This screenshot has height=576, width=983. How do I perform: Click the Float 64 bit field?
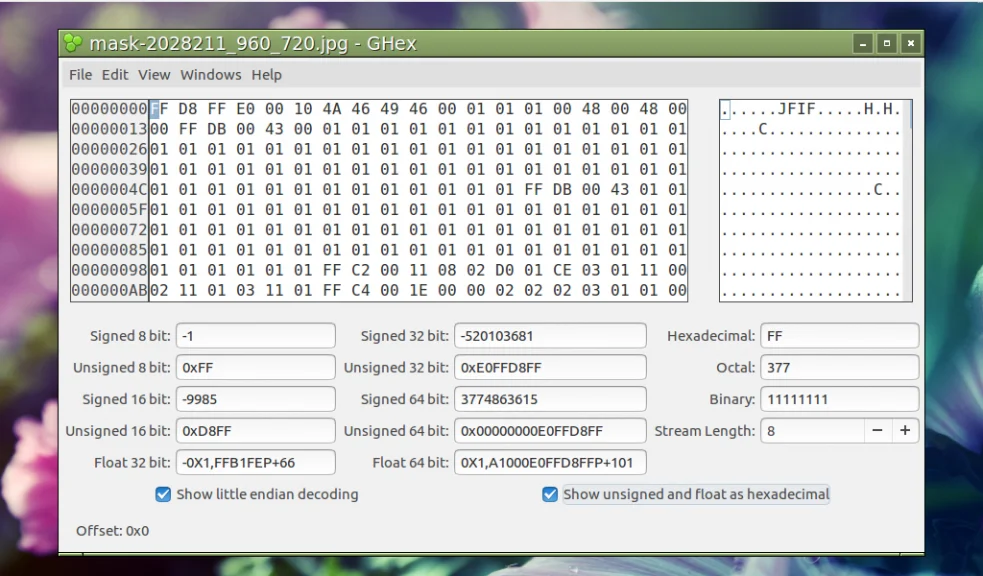(550, 463)
